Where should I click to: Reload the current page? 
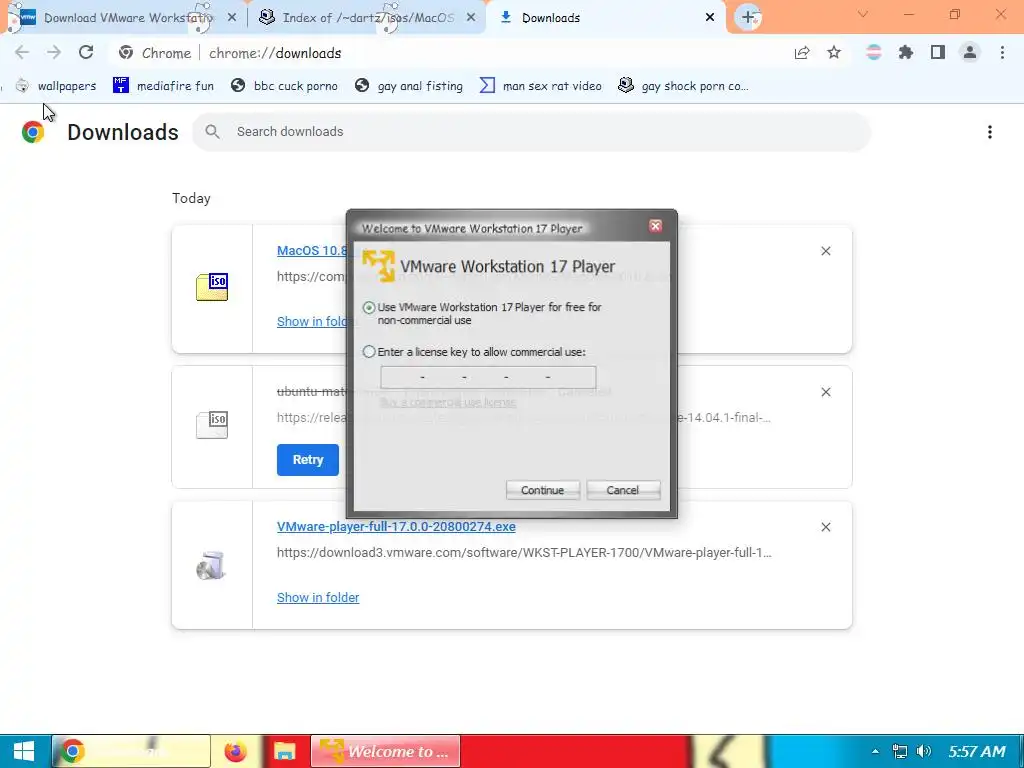pos(86,52)
